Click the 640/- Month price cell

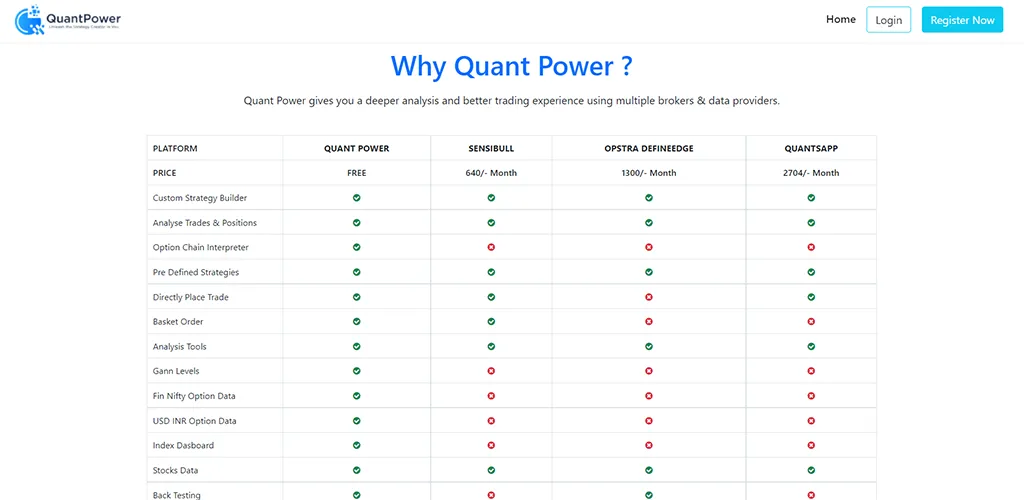[x=491, y=173]
